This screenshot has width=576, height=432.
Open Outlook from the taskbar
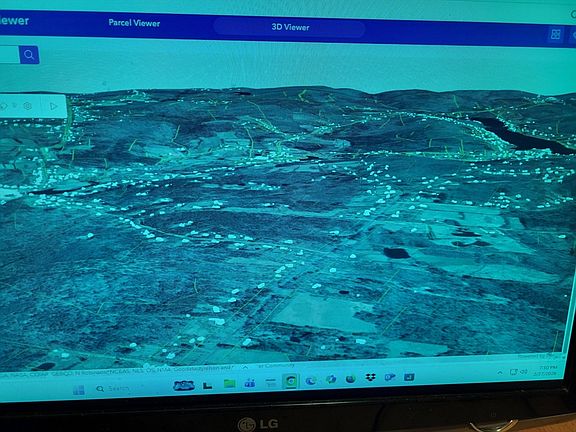pos(389,377)
